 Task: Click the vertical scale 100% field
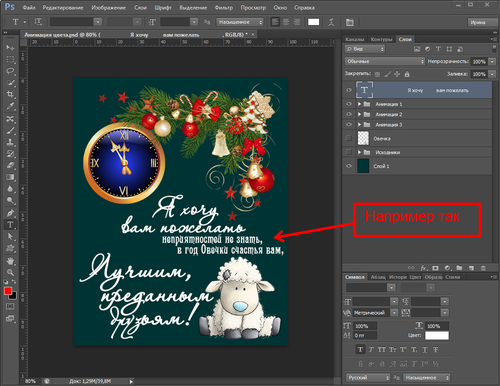364,326
